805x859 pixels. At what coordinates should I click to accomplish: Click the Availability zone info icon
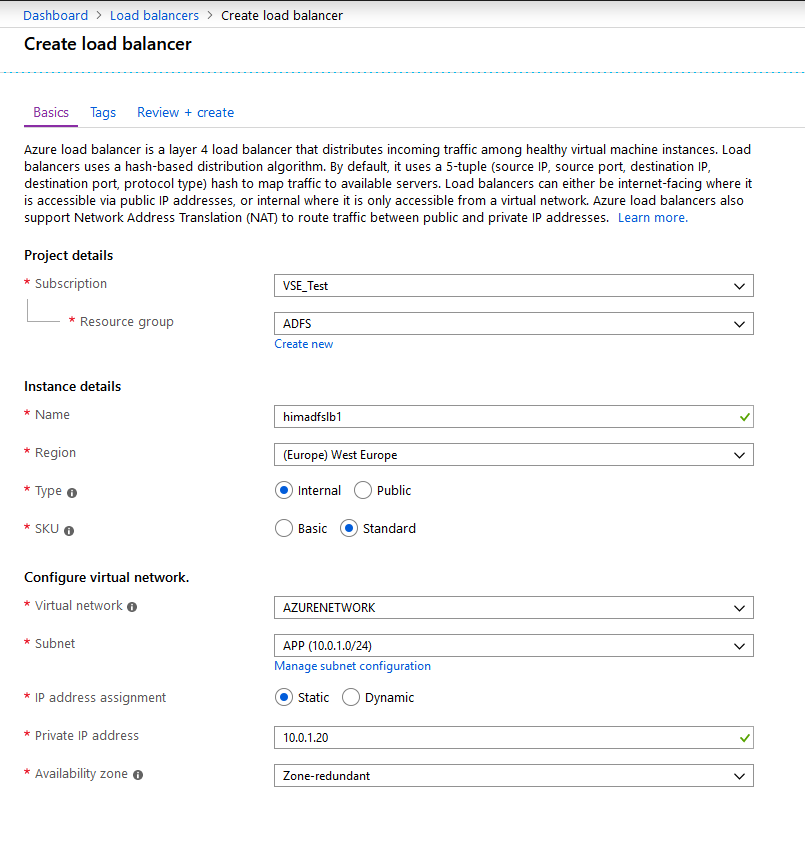138,775
